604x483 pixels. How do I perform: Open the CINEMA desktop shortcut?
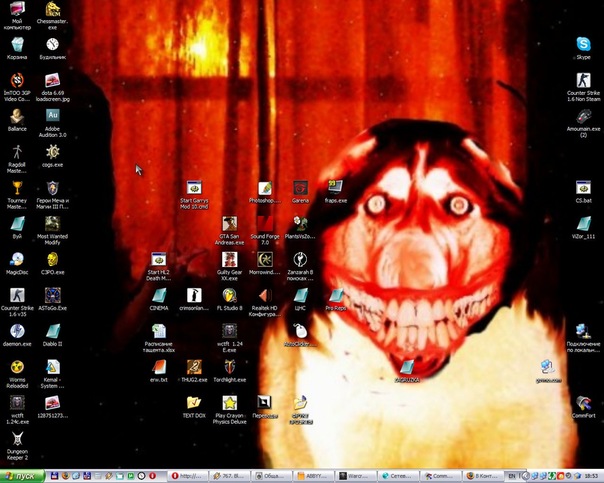(x=159, y=299)
